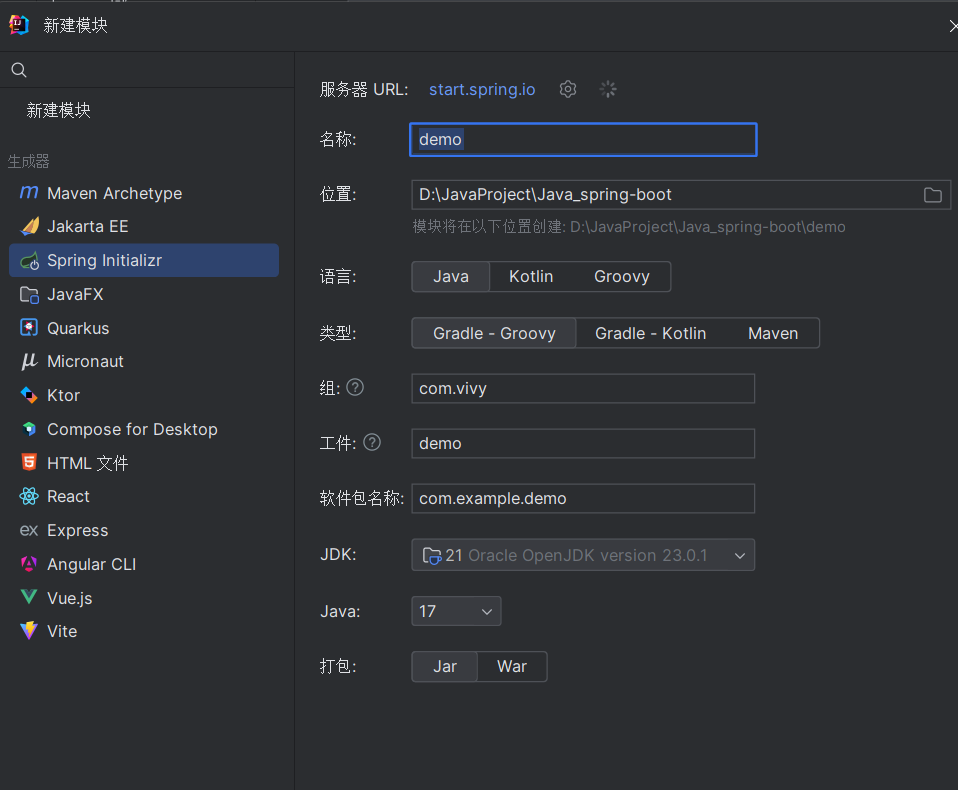Choose War packaging
The height and width of the screenshot is (790, 958).
click(x=511, y=667)
